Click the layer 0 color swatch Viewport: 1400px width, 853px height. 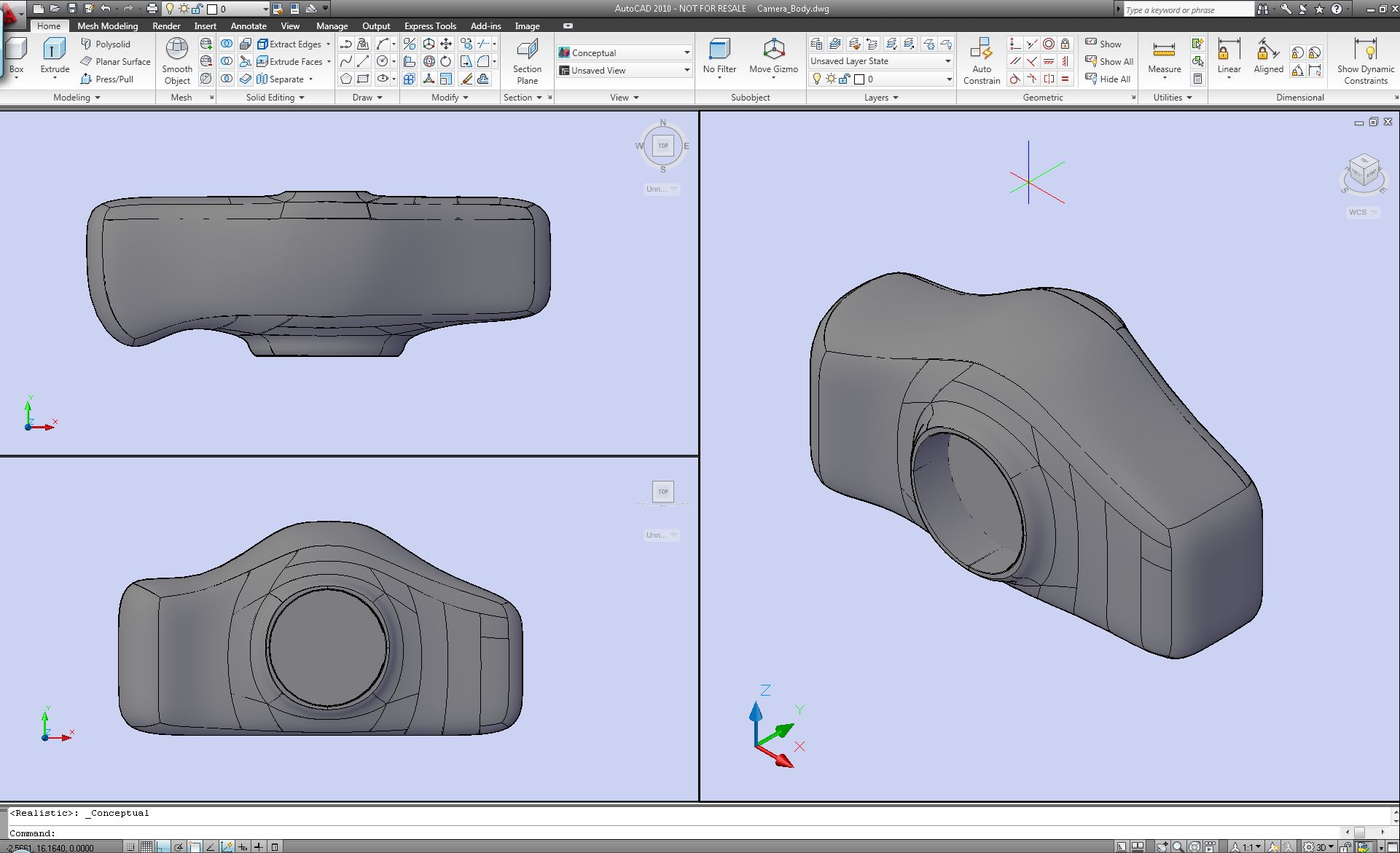[x=859, y=79]
